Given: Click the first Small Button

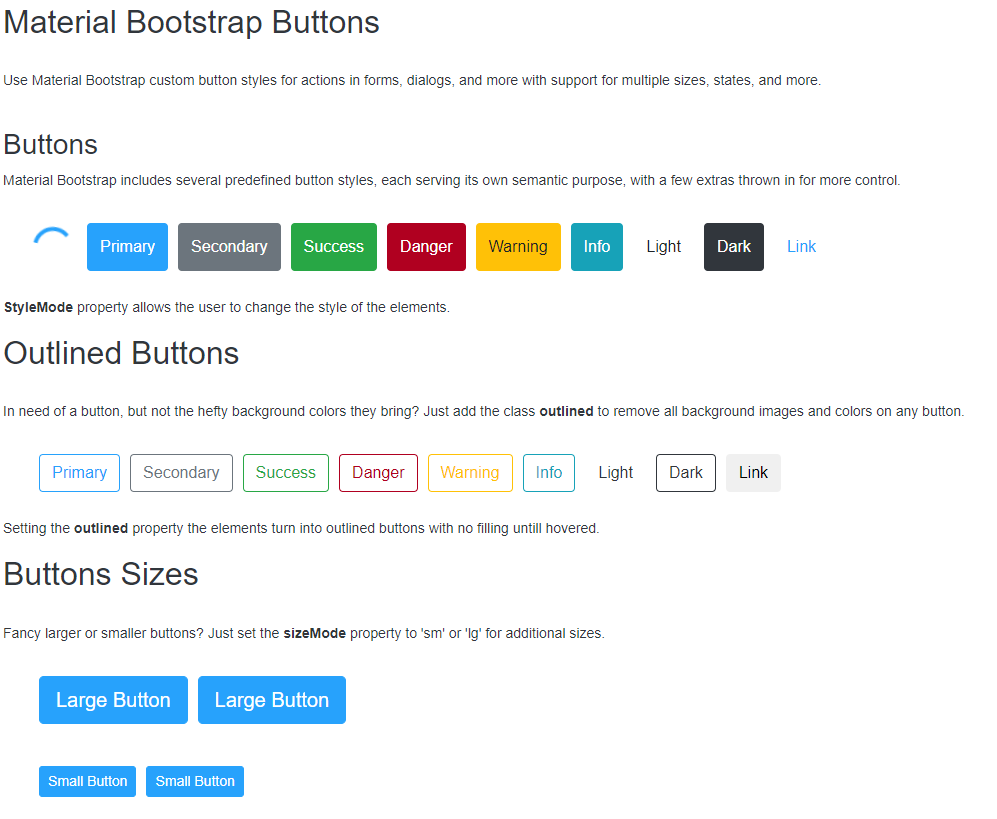Looking at the screenshot, I should tap(87, 781).
